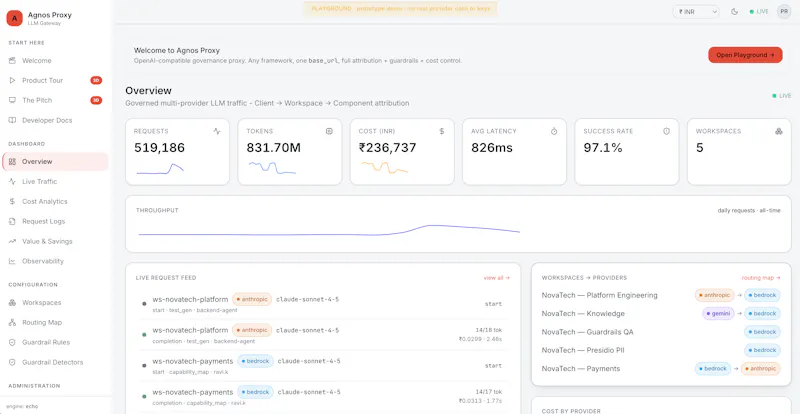Click the 519,186 requests value

[x=159, y=148]
